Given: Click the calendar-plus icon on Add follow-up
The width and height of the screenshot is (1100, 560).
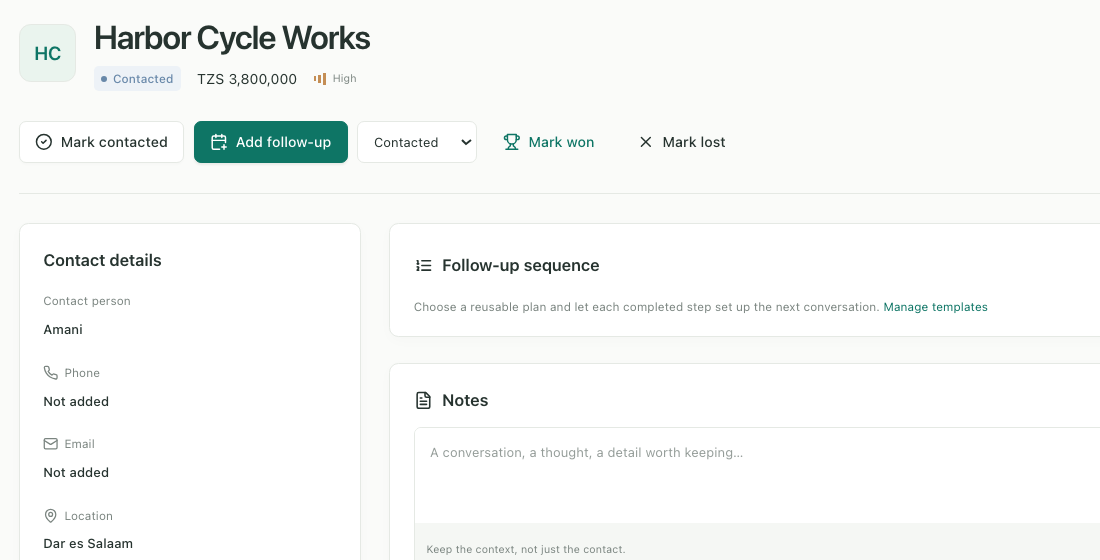Looking at the screenshot, I should tap(219, 142).
